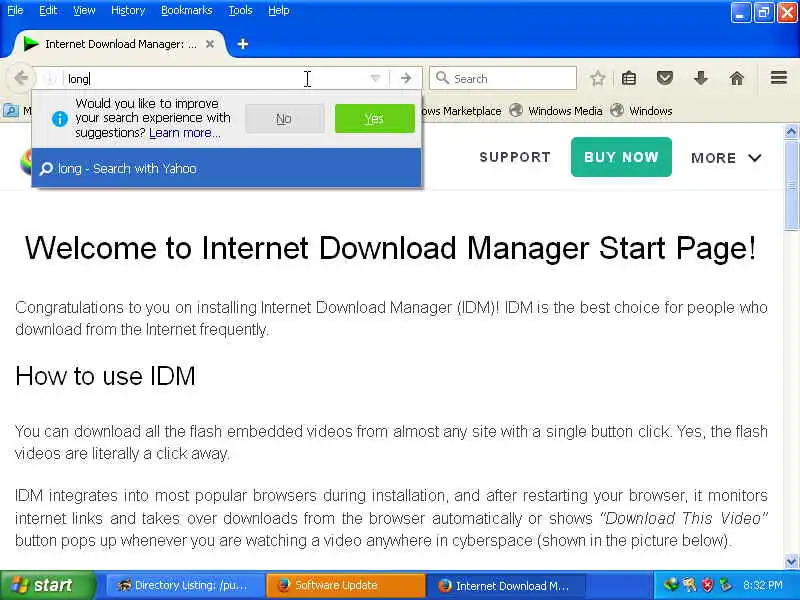The image size is (800, 600).
Task: Click the Go arrow in address bar
Action: click(x=406, y=79)
